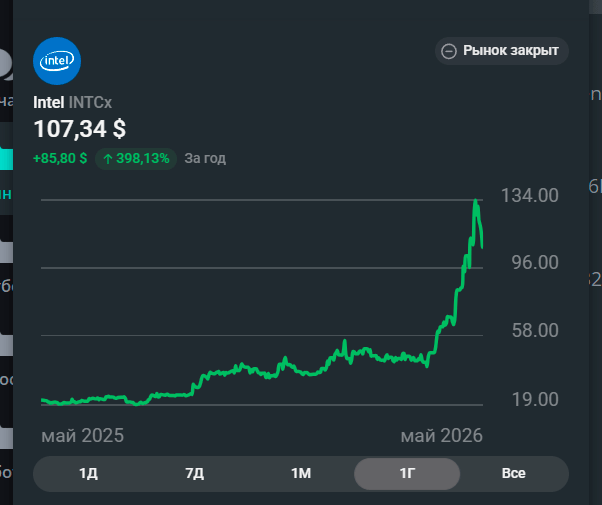Screen dimensions: 602x505
Task: Click the Intel logo icon
Action: pos(57,61)
